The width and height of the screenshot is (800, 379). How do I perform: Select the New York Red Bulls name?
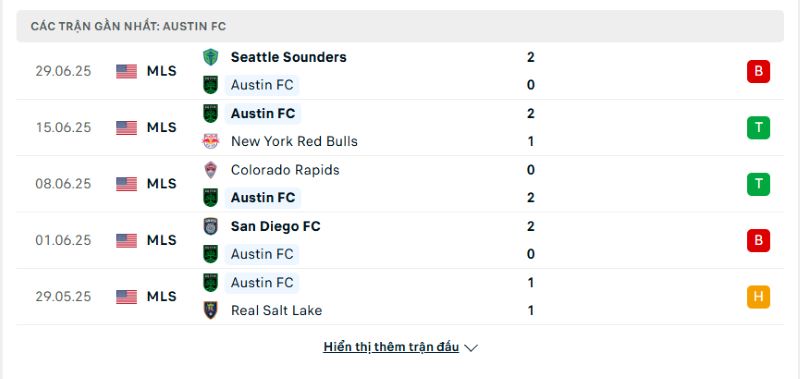[294, 141]
